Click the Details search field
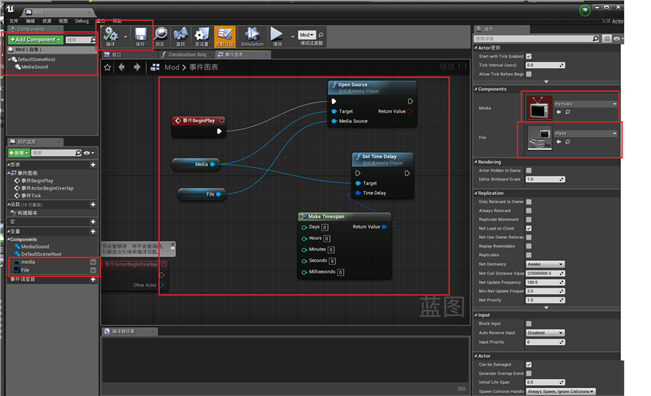Image resolution: width=651 pixels, height=396 pixels. (533, 39)
